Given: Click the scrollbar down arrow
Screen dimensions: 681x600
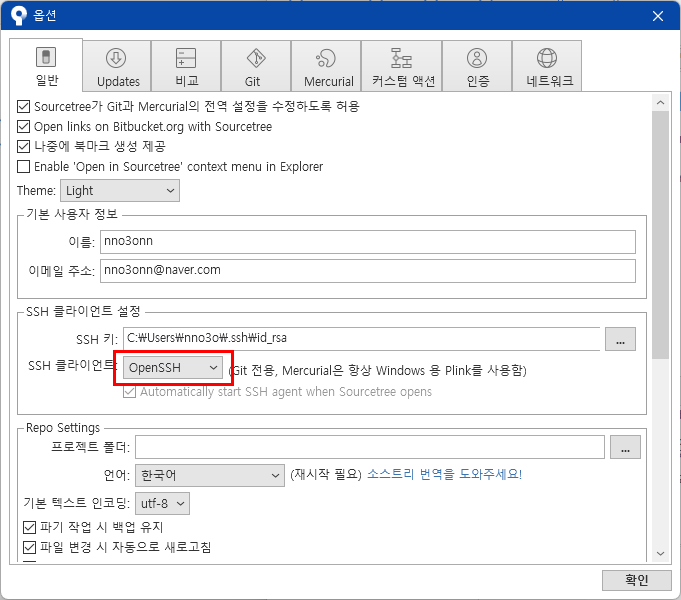Looking at the screenshot, I should 661,554.
